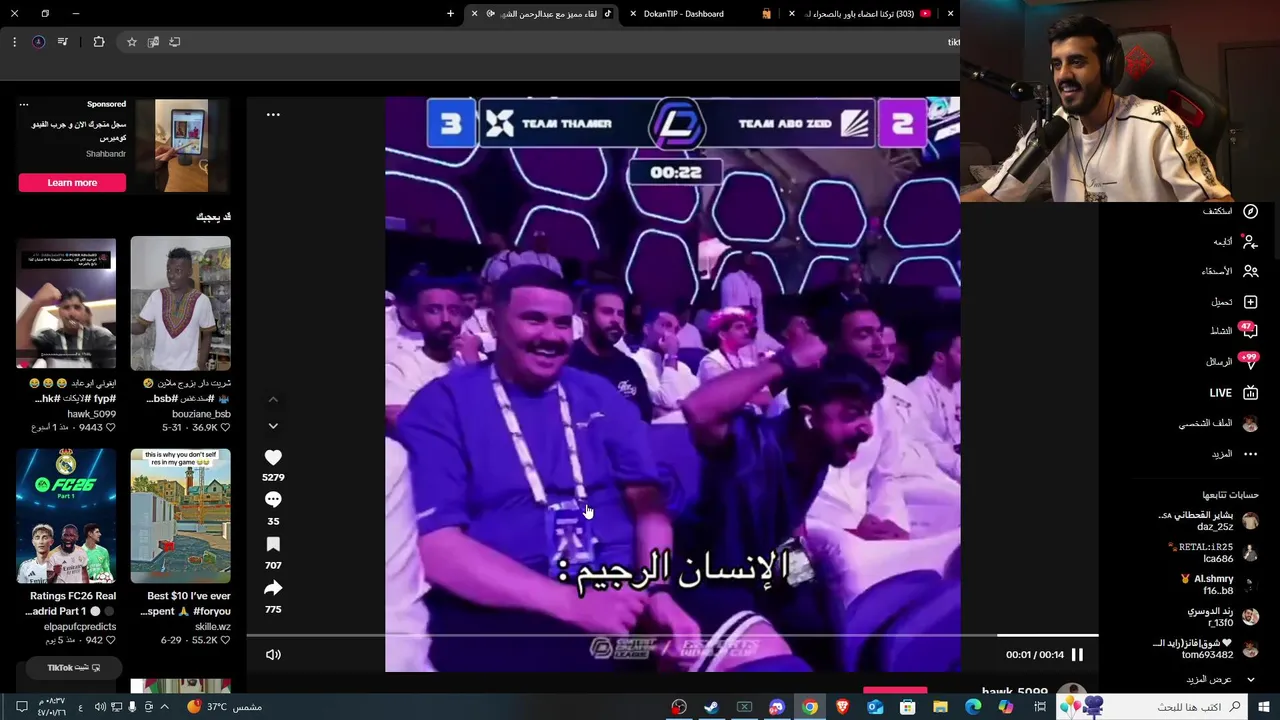Open the sponsored ad three-dot options
The width and height of the screenshot is (1280, 720).
pos(24,104)
